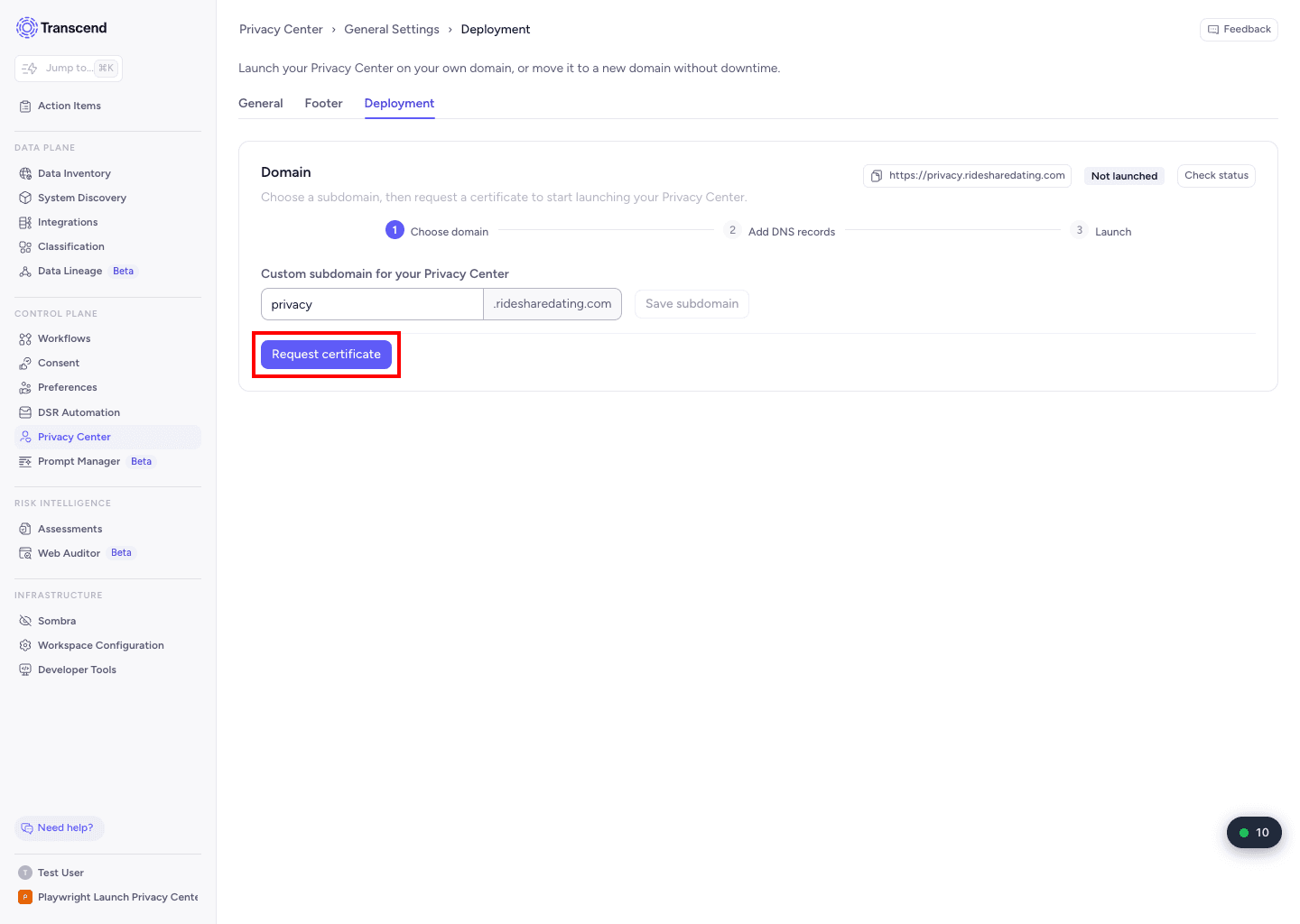This screenshot has height=924, width=1300.
Task: Click the DSR Automation icon
Action: click(25, 412)
